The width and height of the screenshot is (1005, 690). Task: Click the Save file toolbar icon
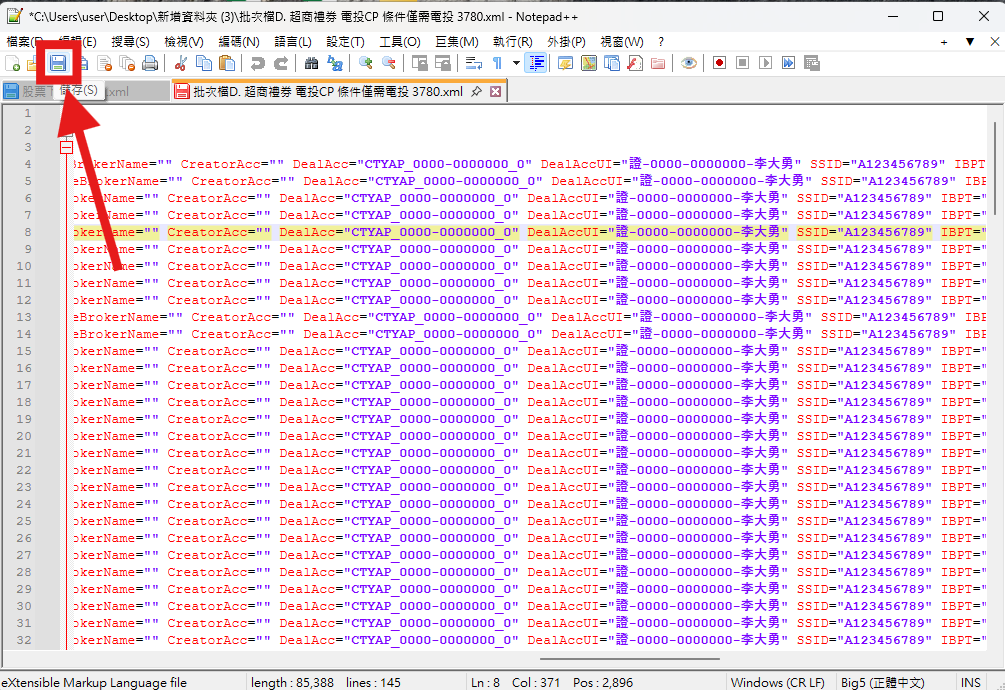(x=58, y=63)
